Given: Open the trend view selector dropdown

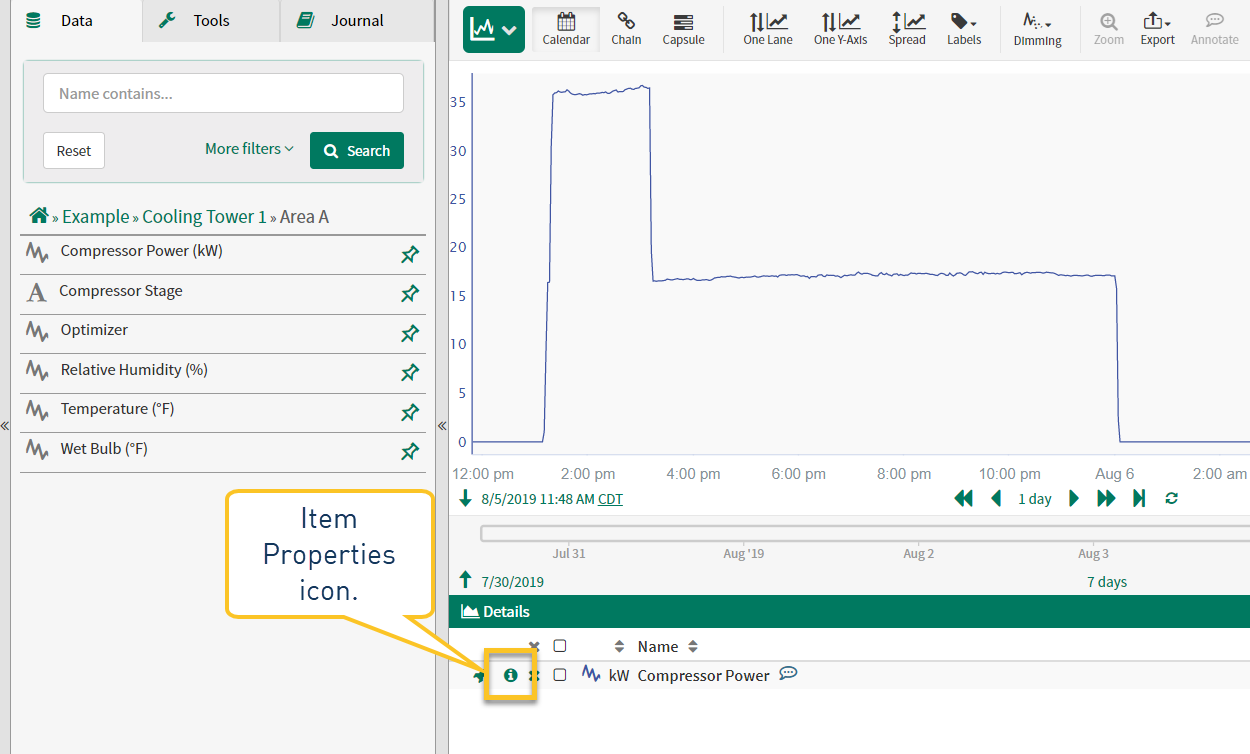Looking at the screenshot, I should click(x=494, y=30).
